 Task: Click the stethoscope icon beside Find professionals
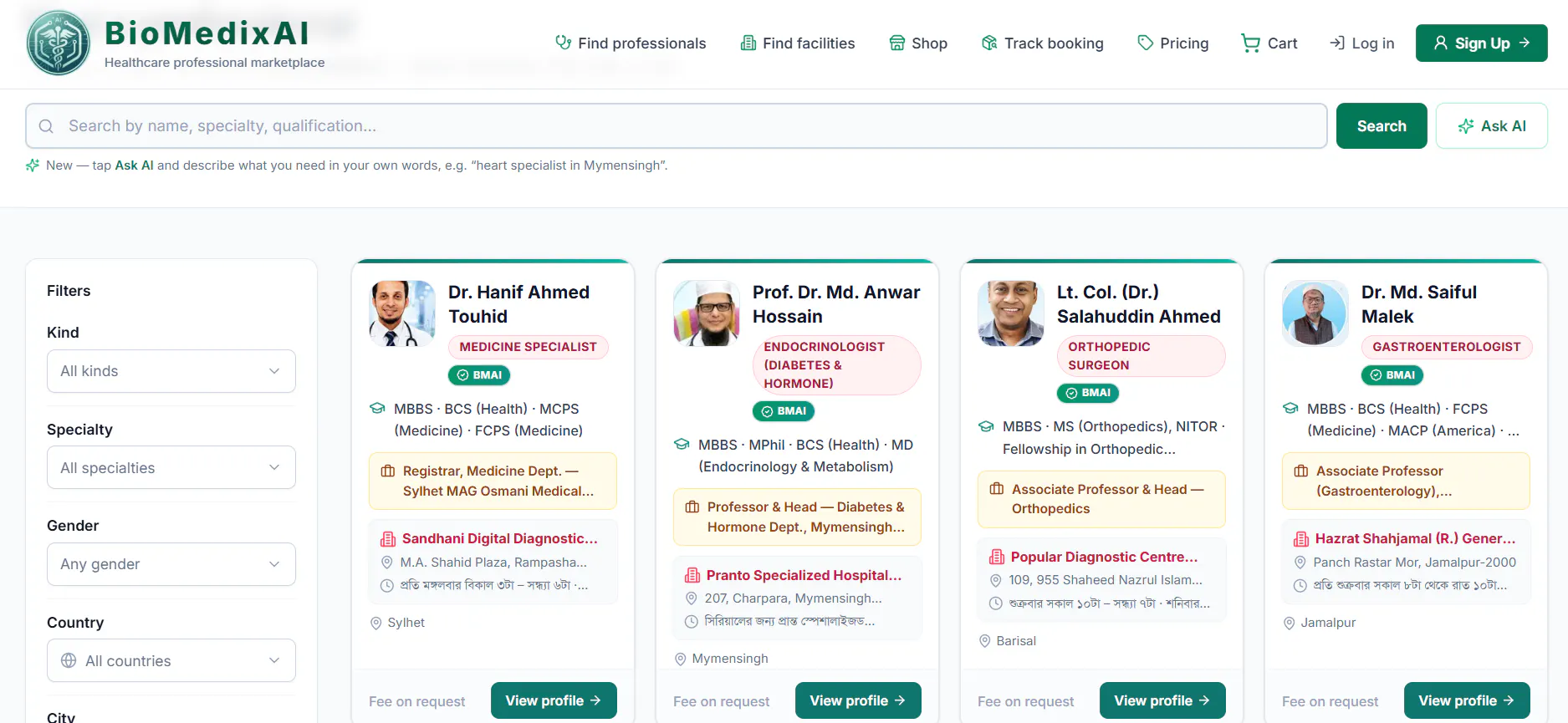tap(564, 43)
